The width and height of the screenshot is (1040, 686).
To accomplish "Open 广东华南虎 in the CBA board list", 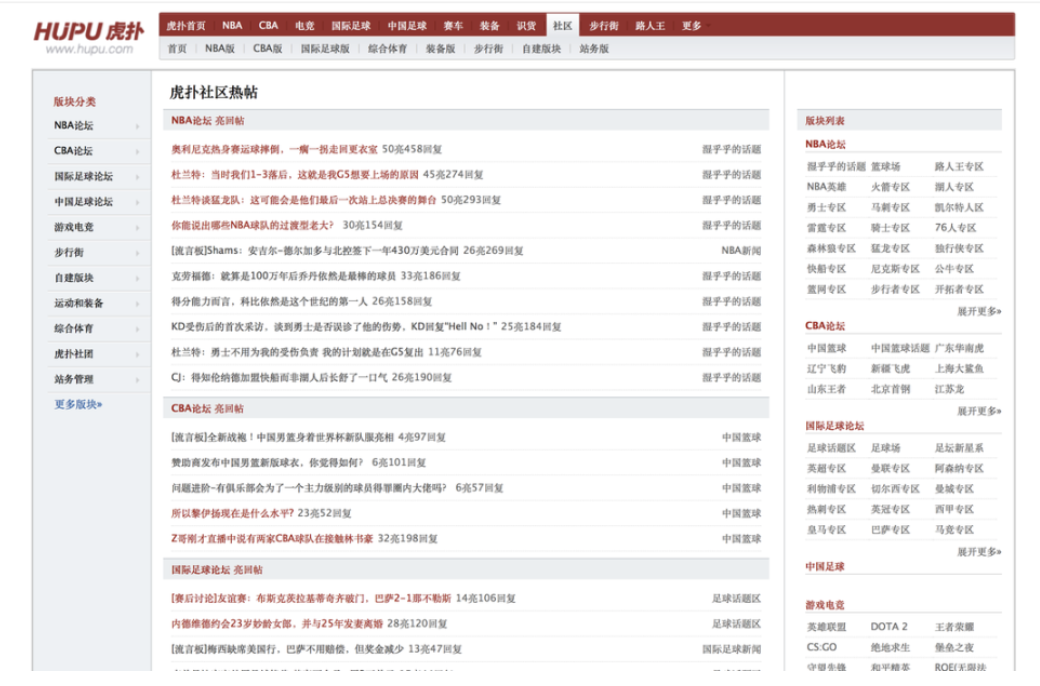I will [959, 348].
